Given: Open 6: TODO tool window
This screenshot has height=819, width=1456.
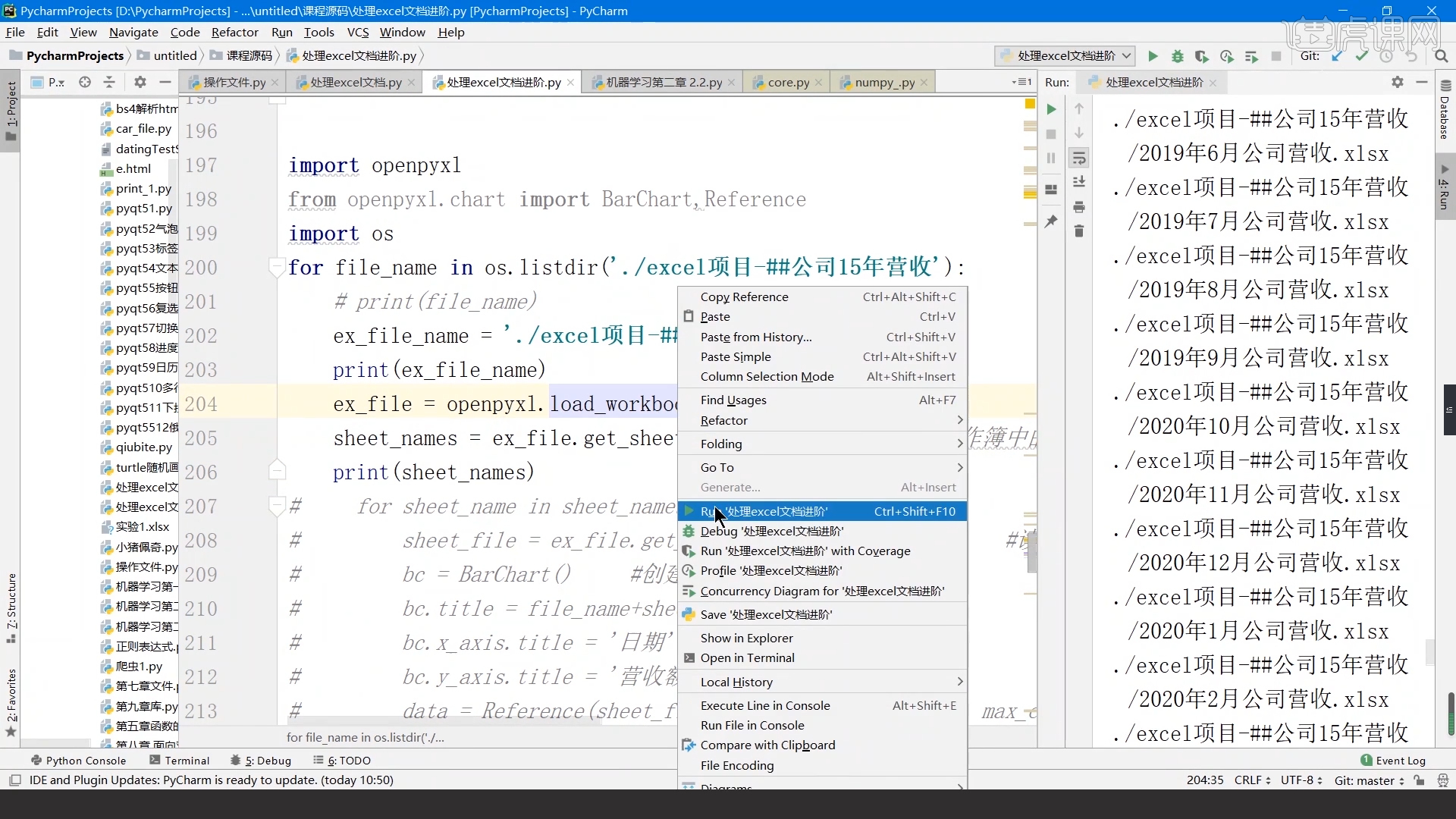Looking at the screenshot, I should tap(342, 761).
